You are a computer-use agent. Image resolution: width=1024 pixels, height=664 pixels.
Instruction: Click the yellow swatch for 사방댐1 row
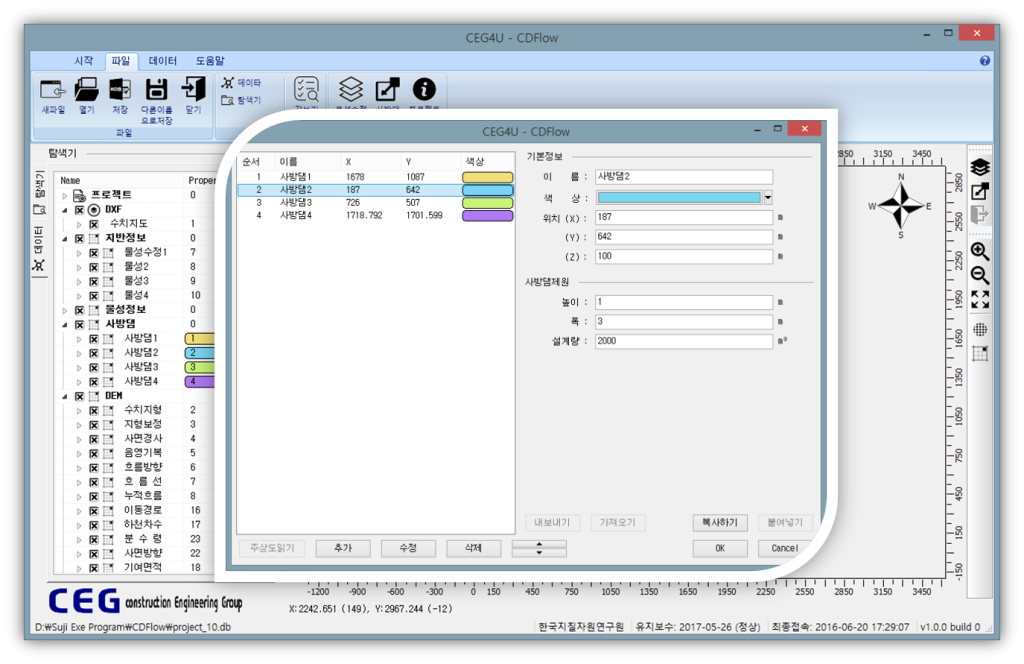click(487, 177)
